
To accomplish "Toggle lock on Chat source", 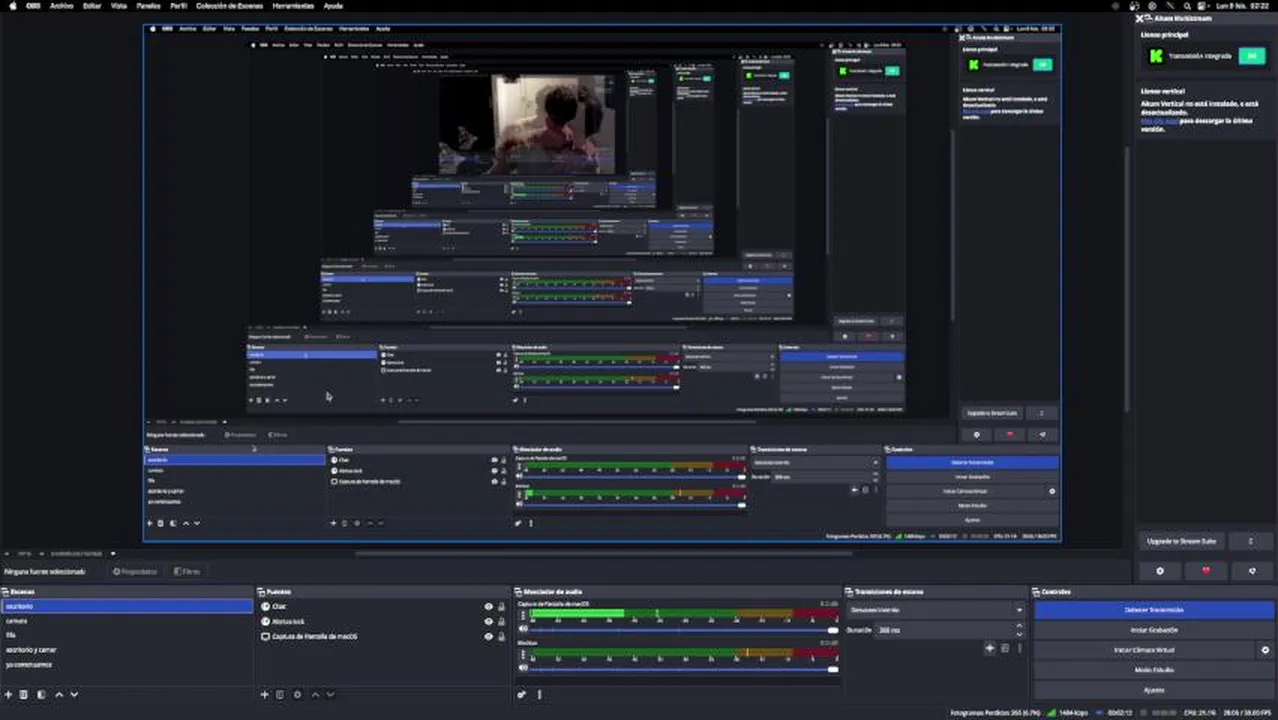I will [501, 607].
